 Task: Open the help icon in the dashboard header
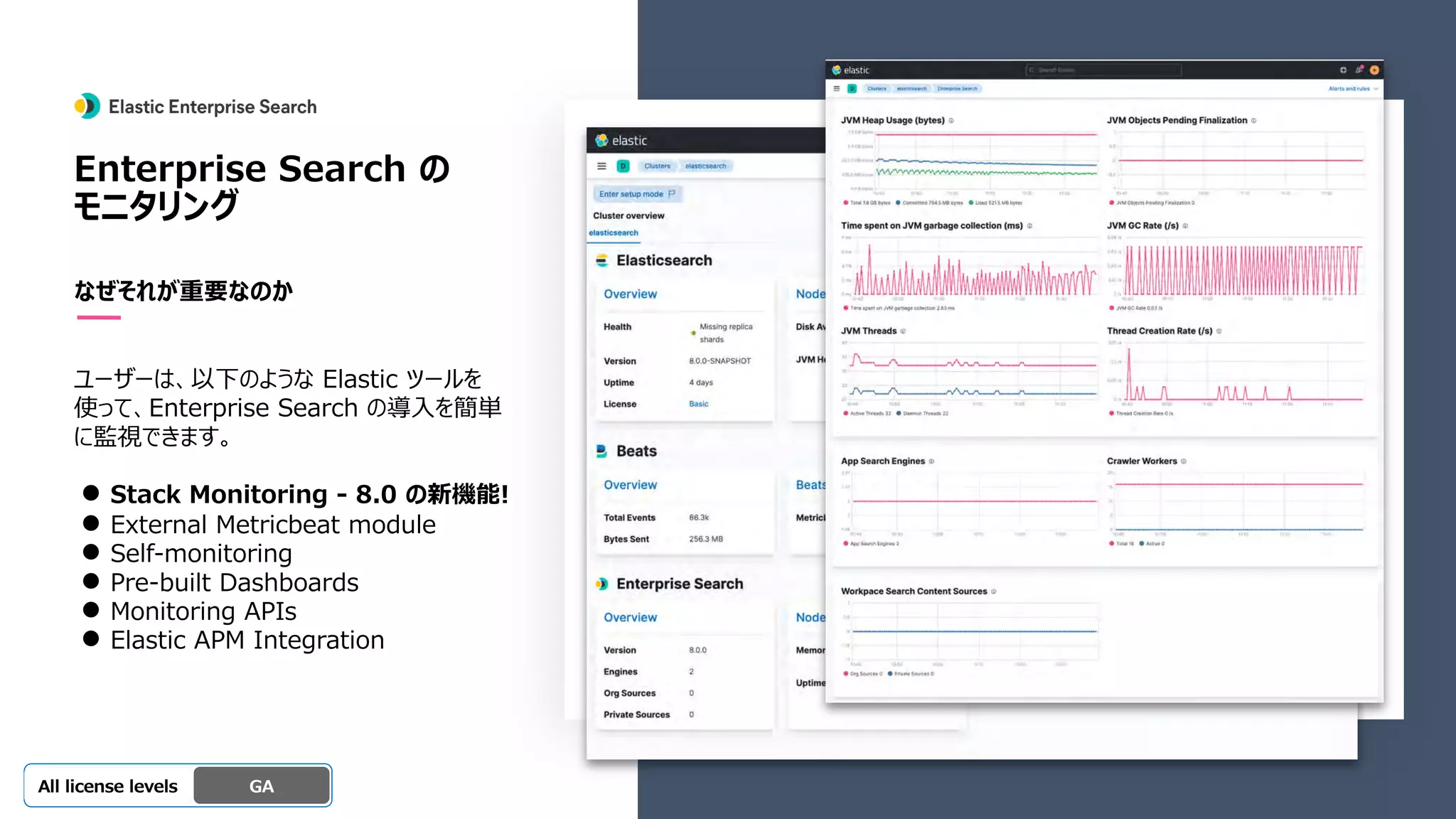(x=1343, y=70)
